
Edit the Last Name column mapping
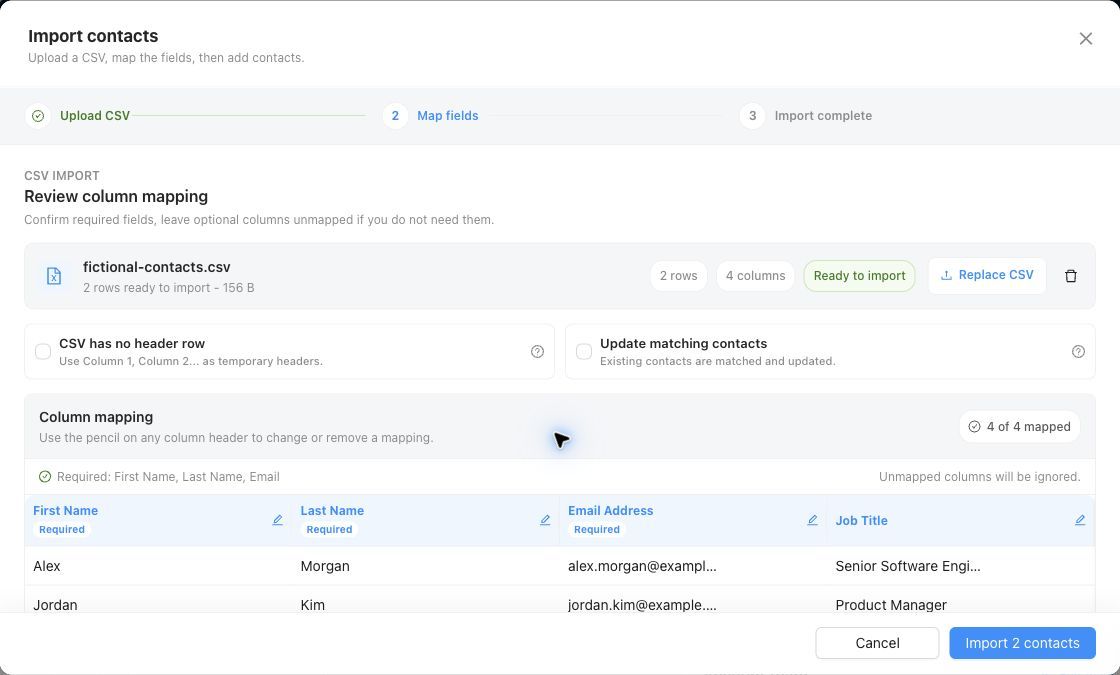coord(545,520)
